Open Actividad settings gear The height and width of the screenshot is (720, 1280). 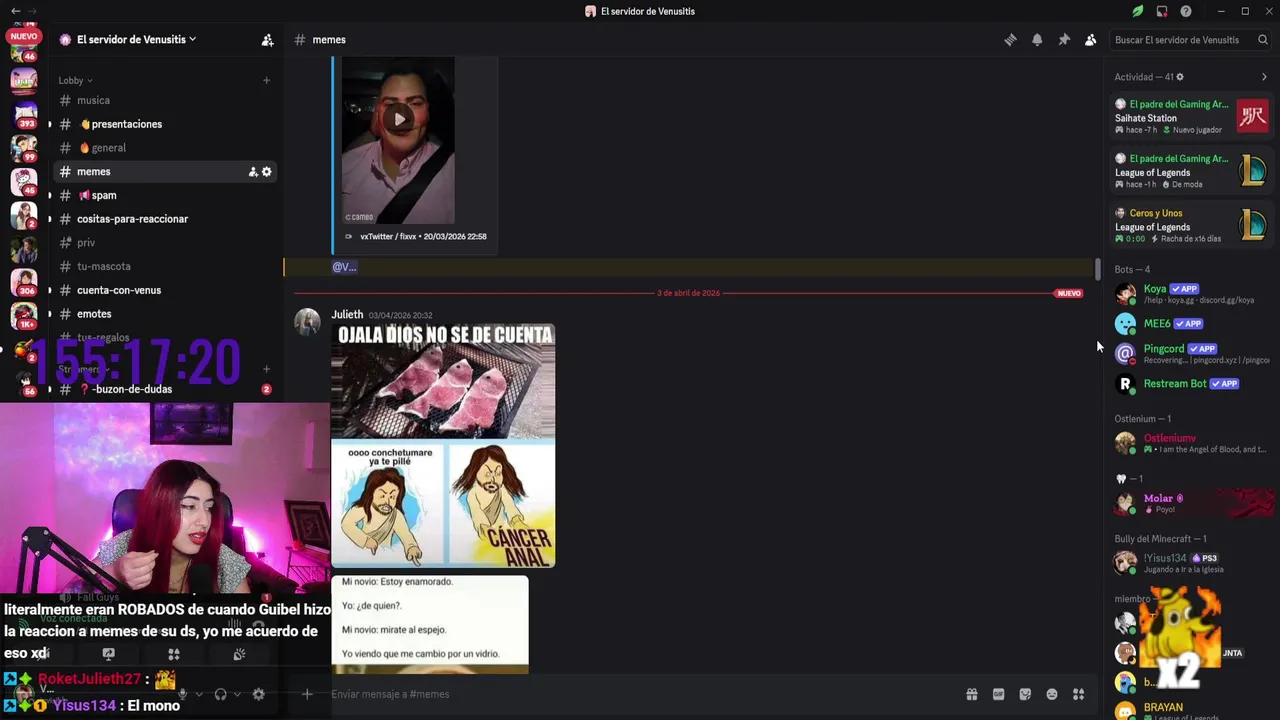click(1180, 77)
